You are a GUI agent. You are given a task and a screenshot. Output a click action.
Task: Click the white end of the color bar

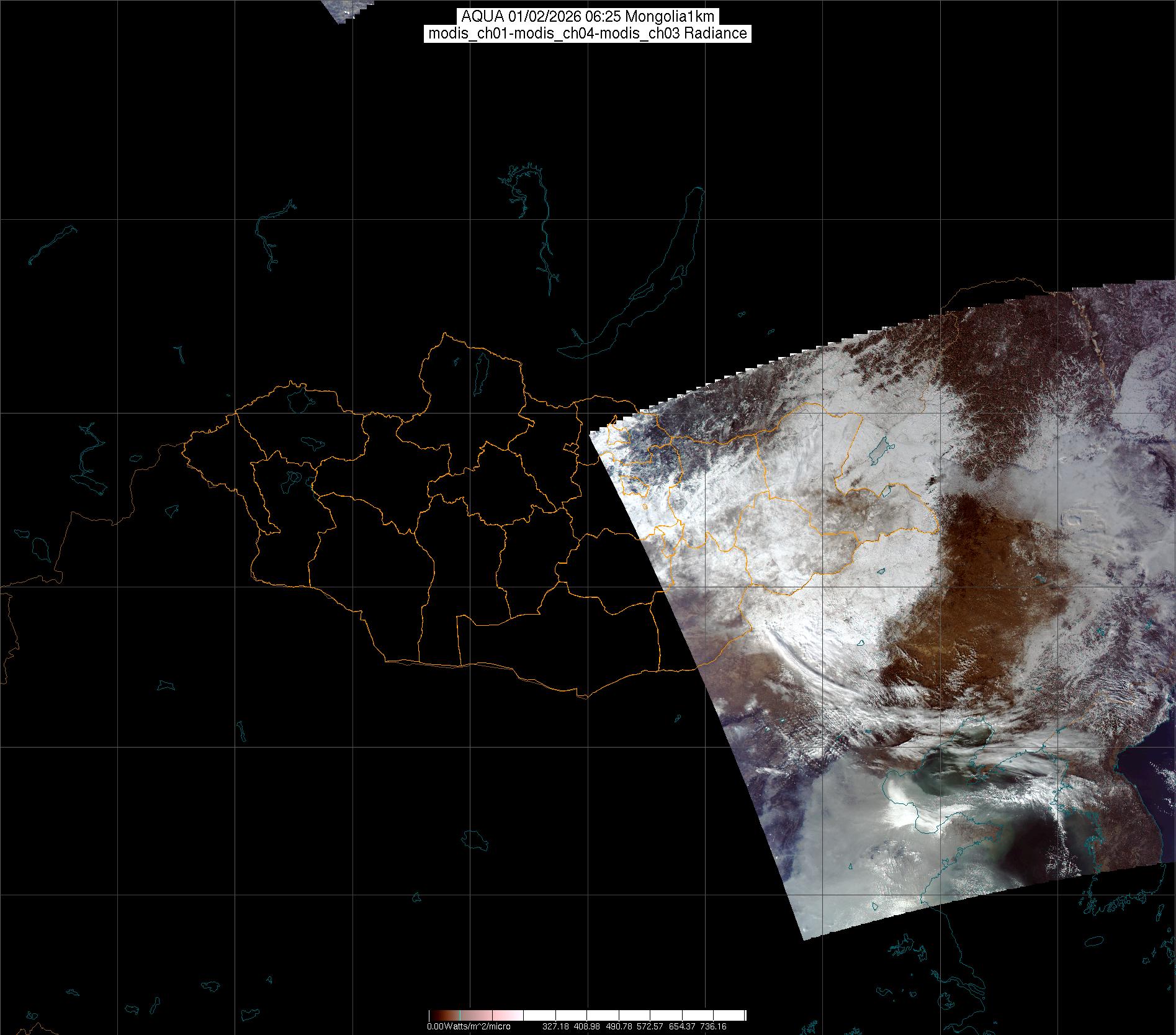click(x=732, y=1015)
